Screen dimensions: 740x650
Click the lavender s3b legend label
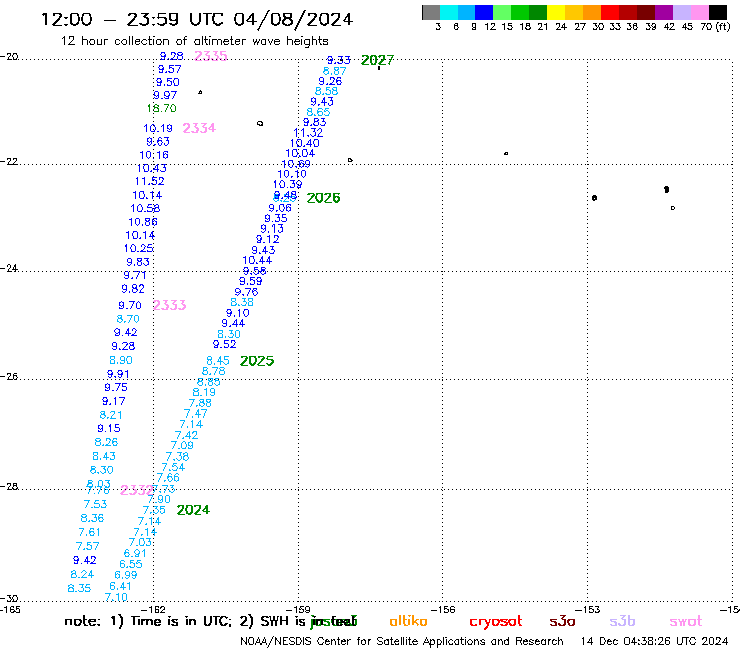[x=622, y=621]
